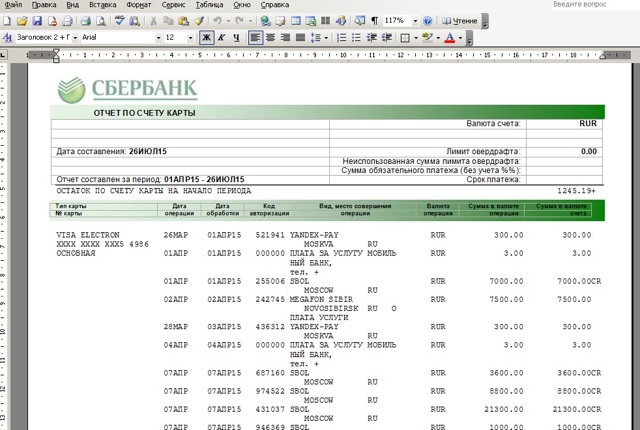The width and height of the screenshot is (640, 430).
Task: Cut selection with scissors icon
Action: (153, 21)
